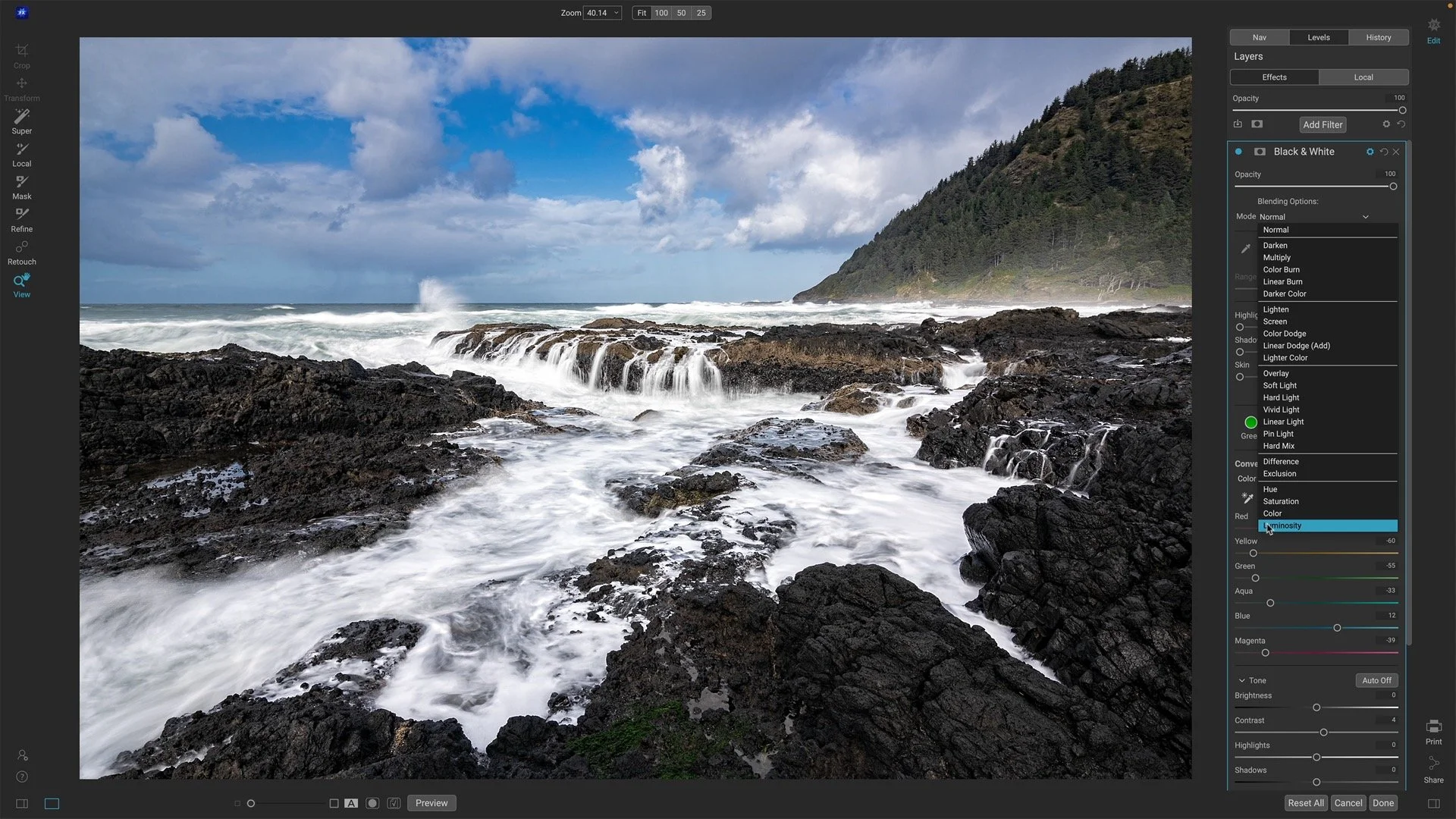Screen dimensions: 1456x819
Task: Click the Add Filter button
Action: [1322, 124]
